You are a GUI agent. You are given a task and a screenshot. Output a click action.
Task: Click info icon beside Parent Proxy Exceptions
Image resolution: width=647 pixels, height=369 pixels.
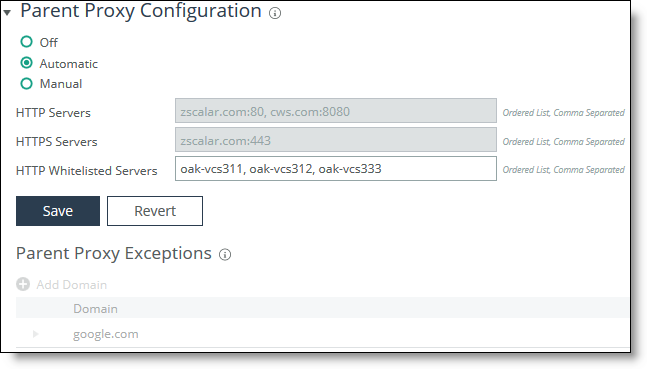click(225, 255)
